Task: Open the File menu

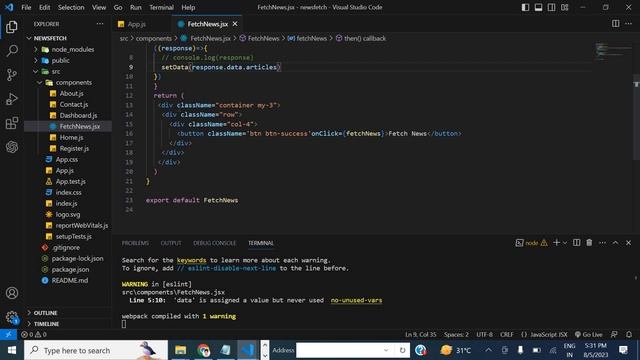Action: 26,7
